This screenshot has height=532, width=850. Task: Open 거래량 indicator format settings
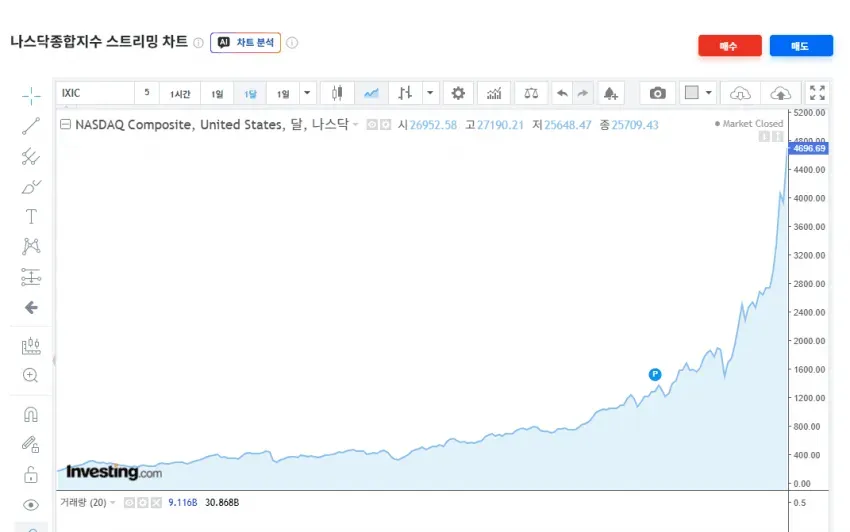point(143,503)
